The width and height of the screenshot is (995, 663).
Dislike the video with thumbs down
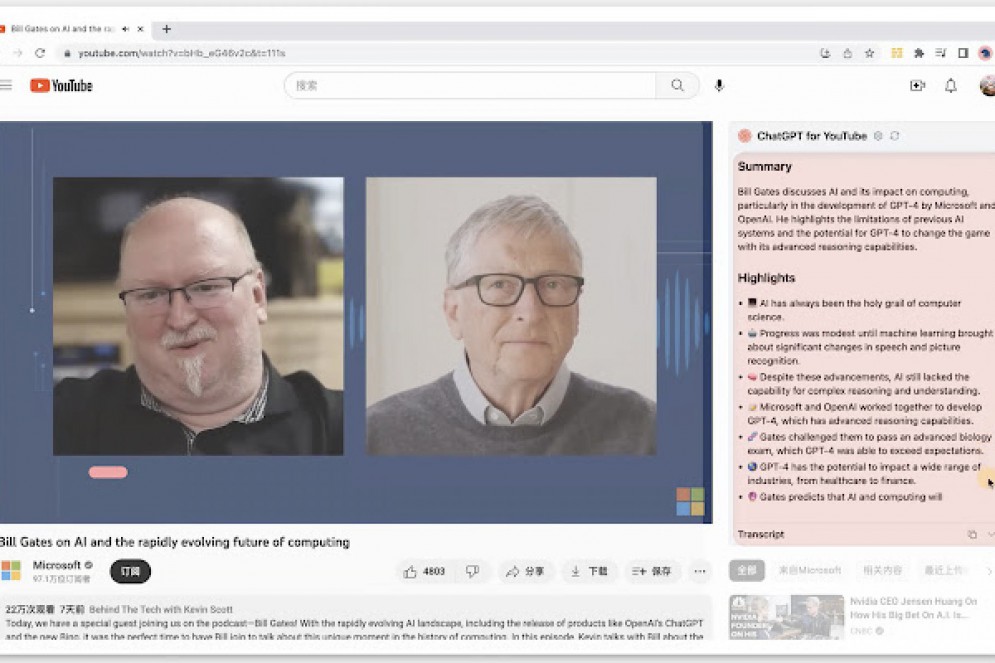[472, 572]
